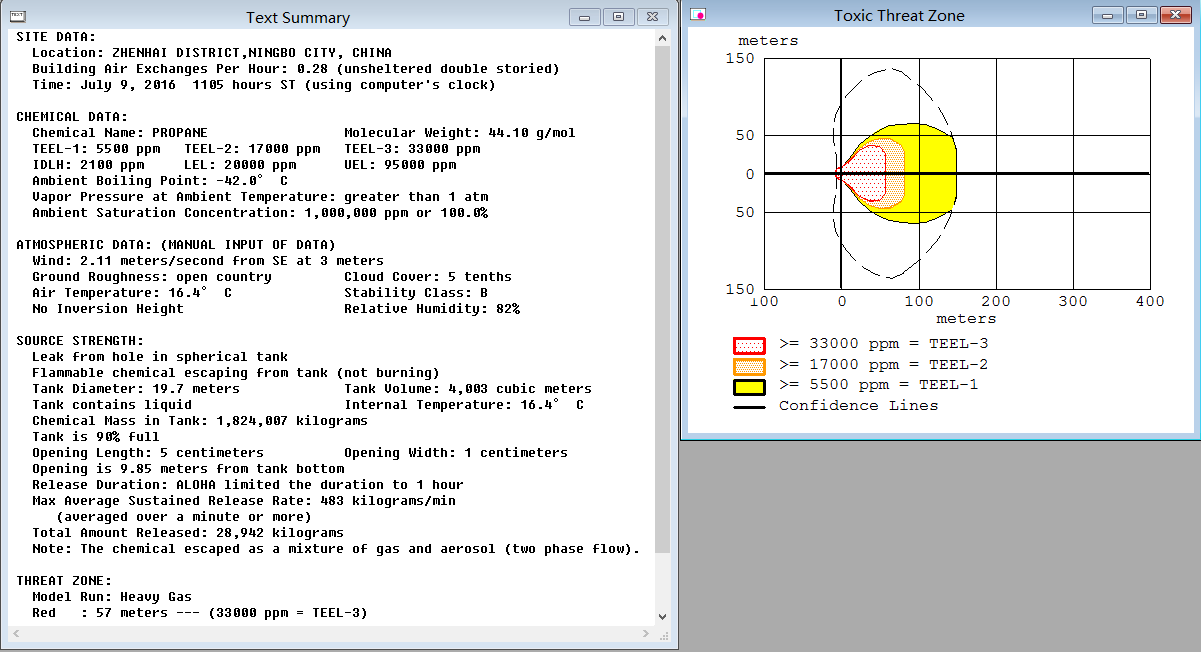Viewport: 1201px width, 652px height.
Task: Click Ground Roughness: open country text
Action: [152, 277]
